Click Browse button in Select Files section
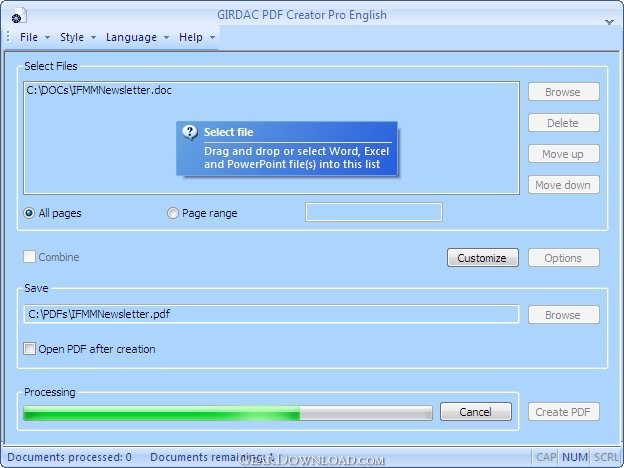This screenshot has width=624, height=468. (564, 92)
